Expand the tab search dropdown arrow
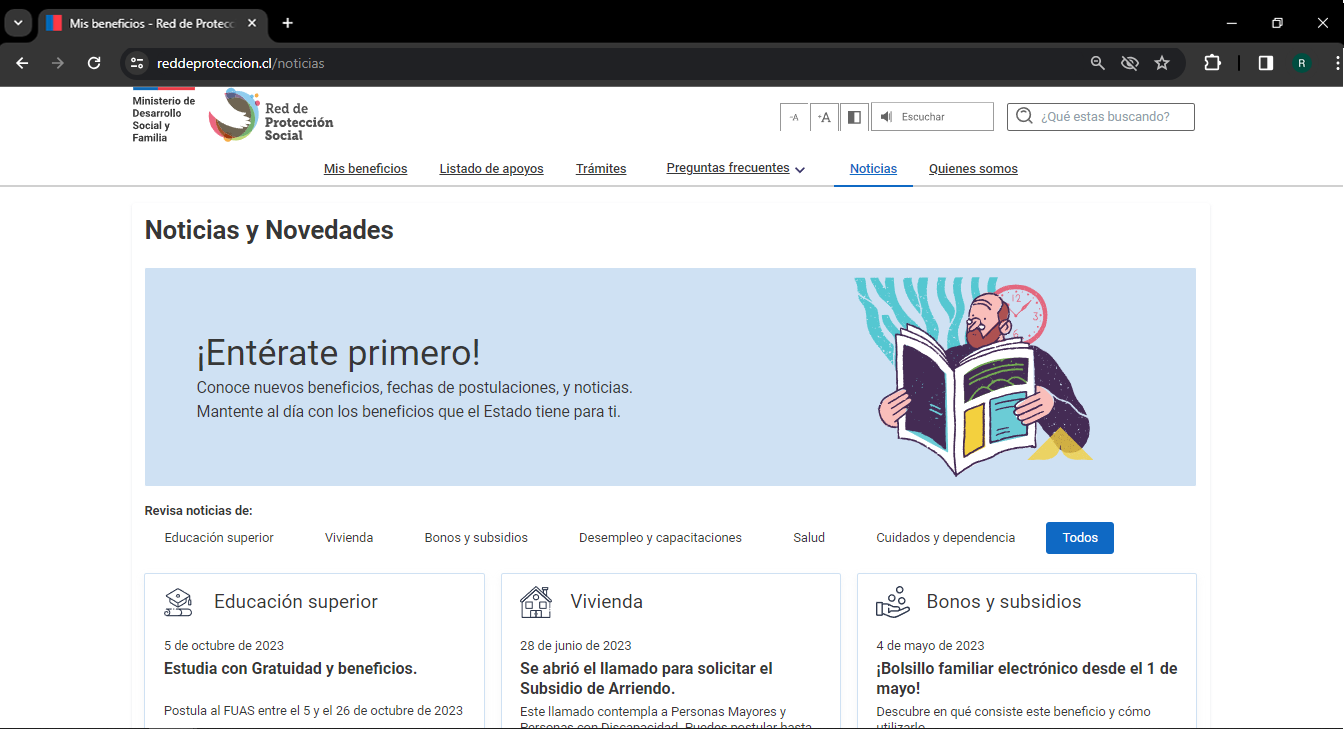1344x729 pixels. pyautogui.click(x=18, y=23)
